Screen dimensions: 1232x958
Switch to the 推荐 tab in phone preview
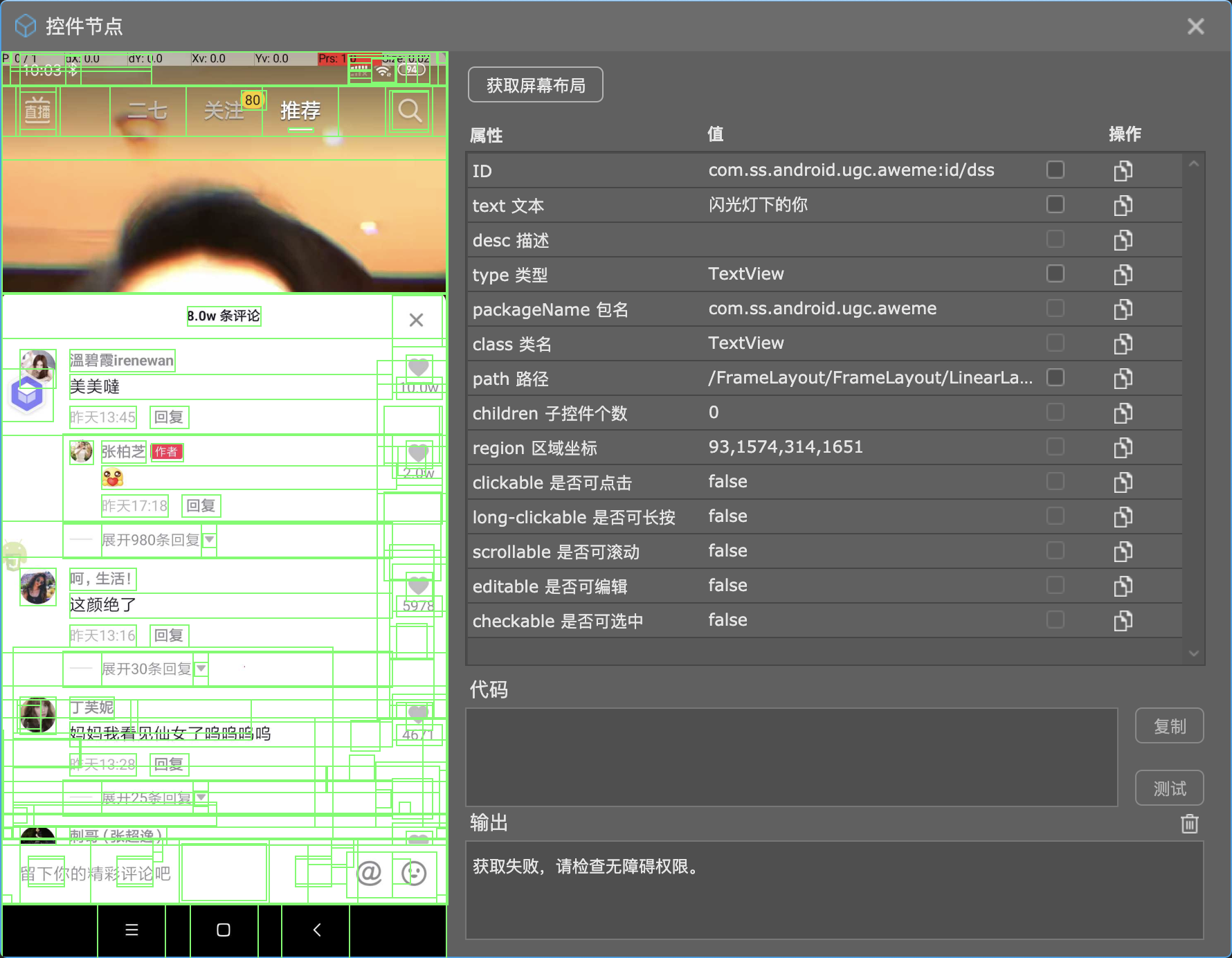tap(300, 110)
